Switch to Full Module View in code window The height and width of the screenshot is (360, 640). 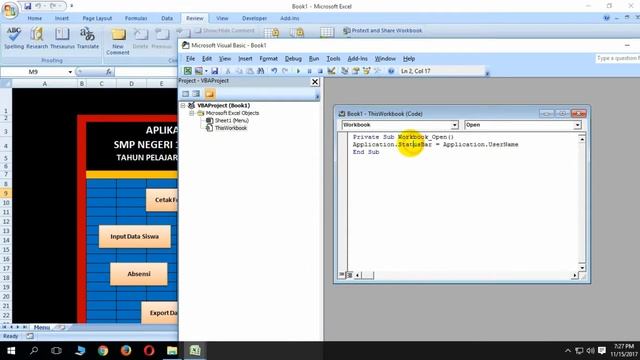[349, 275]
